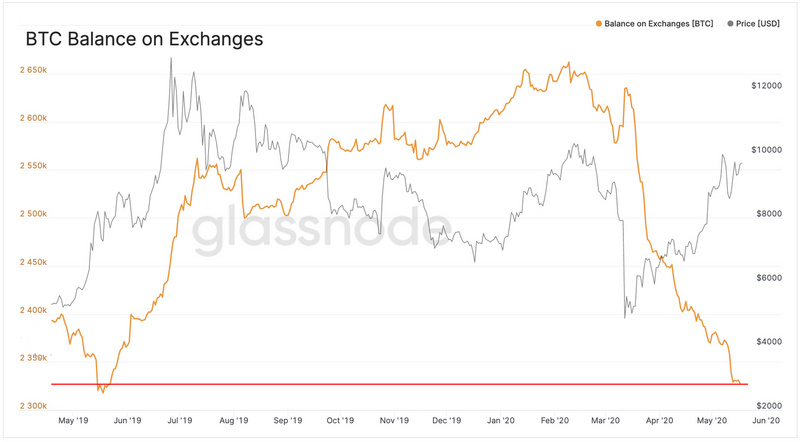Click the BTC Balance on Exchanges title
Viewport: 800px width, 442px height.
144,40
